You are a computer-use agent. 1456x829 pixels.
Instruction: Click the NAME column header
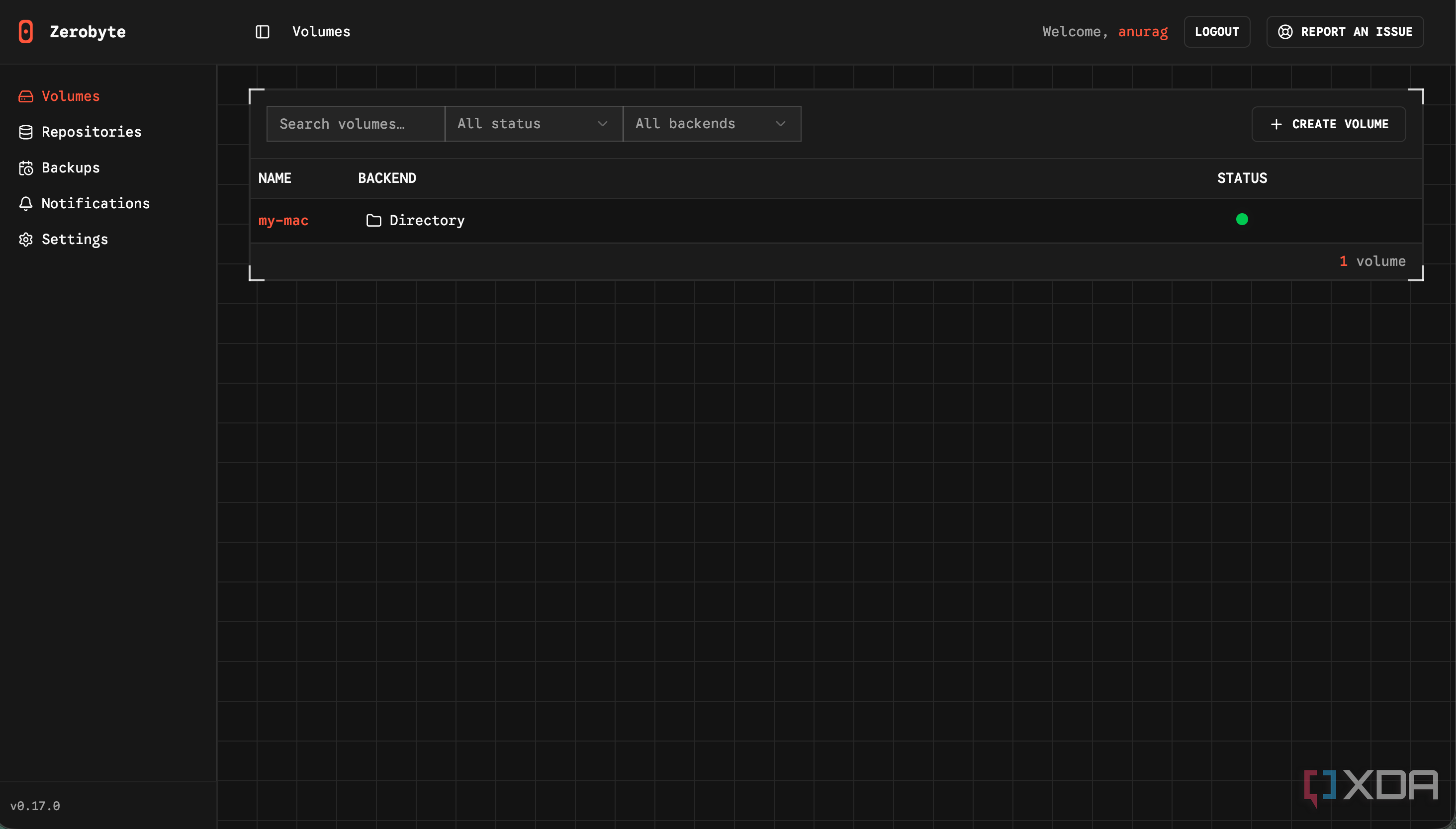pyautogui.click(x=274, y=178)
